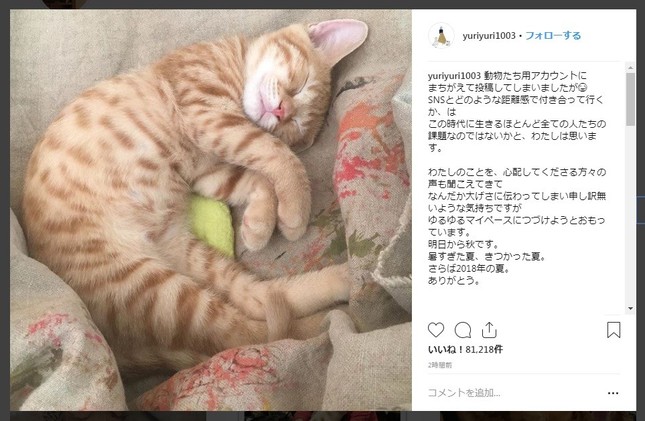This screenshot has height=421, width=645.
Task: Click the caption scrollbar down arrow
Action: tap(631, 308)
